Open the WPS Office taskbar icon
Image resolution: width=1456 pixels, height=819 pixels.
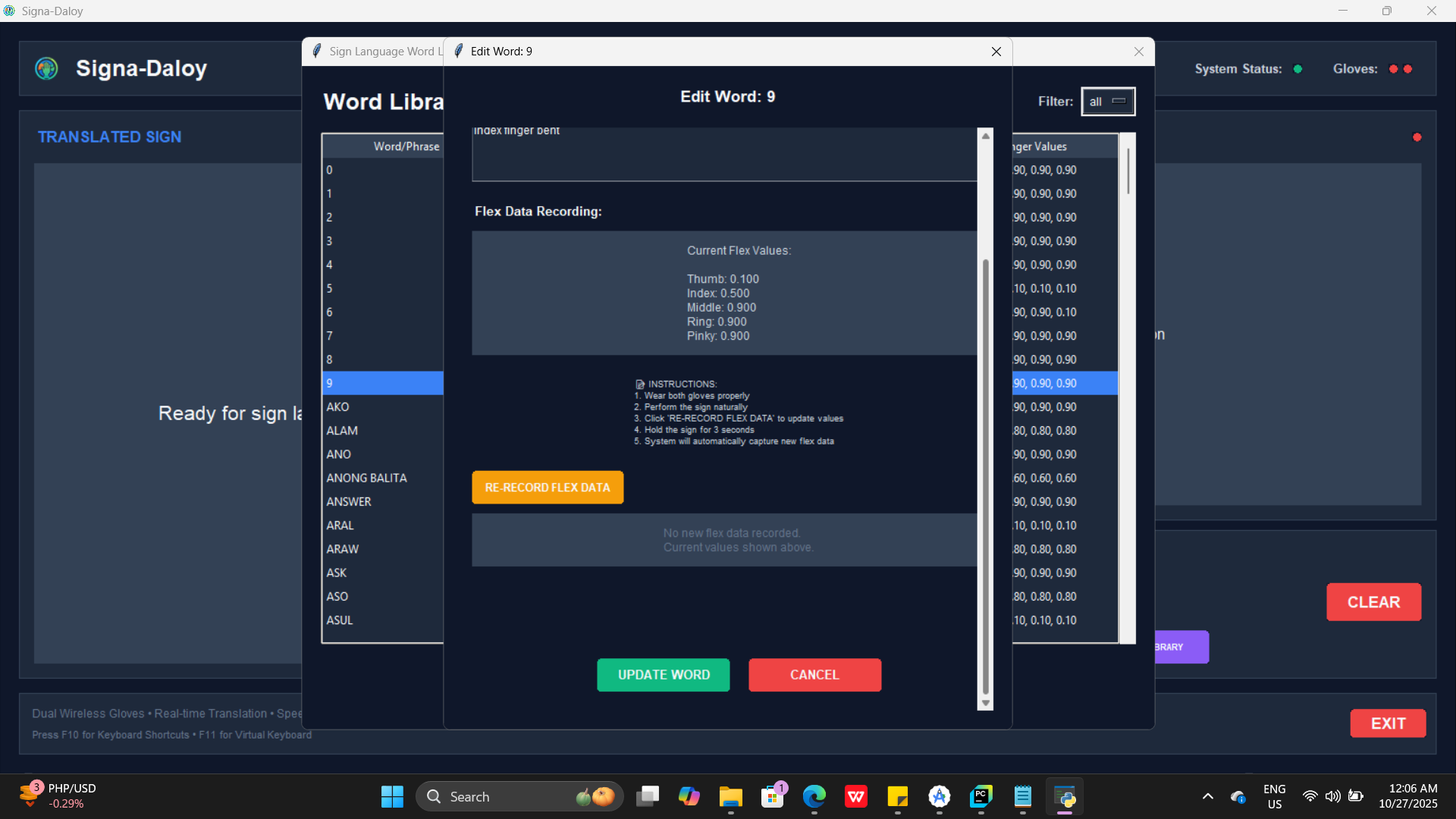855,797
